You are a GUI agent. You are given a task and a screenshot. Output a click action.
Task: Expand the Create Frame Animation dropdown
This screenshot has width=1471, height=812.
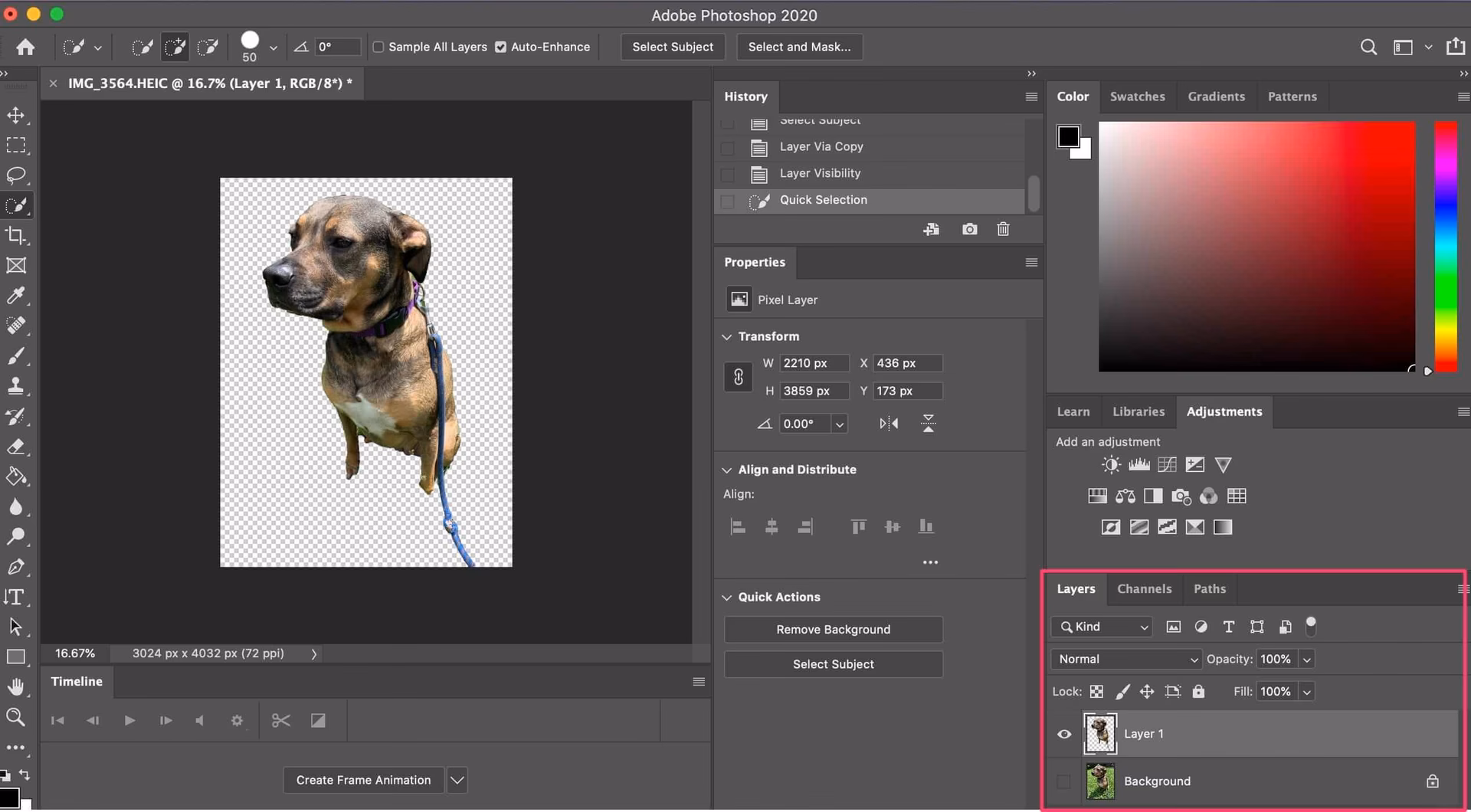point(457,780)
